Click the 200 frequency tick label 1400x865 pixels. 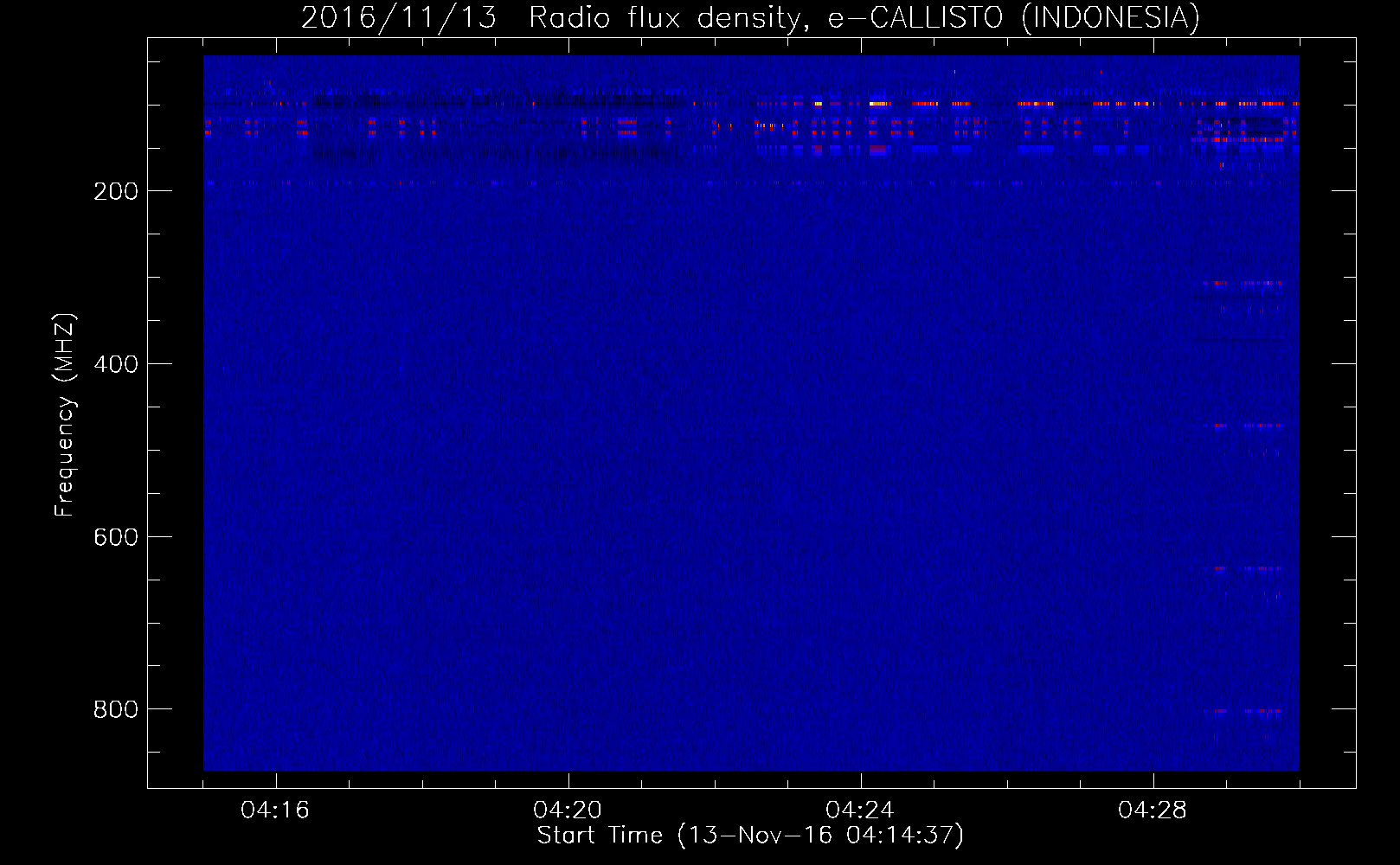pyautogui.click(x=117, y=191)
